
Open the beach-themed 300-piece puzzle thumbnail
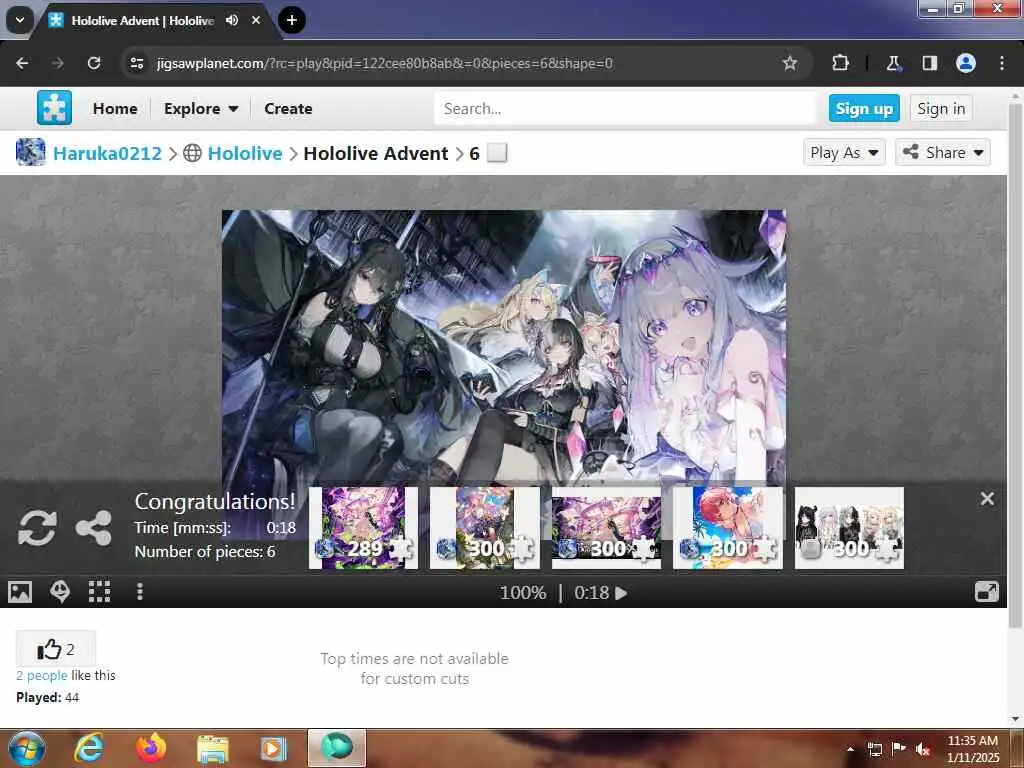(728, 528)
